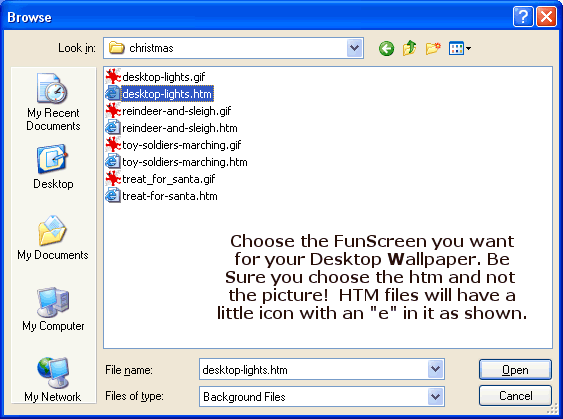Image resolution: width=563 pixels, height=419 pixels.
Task: Expand the File name dropdown arrow
Action: (436, 369)
